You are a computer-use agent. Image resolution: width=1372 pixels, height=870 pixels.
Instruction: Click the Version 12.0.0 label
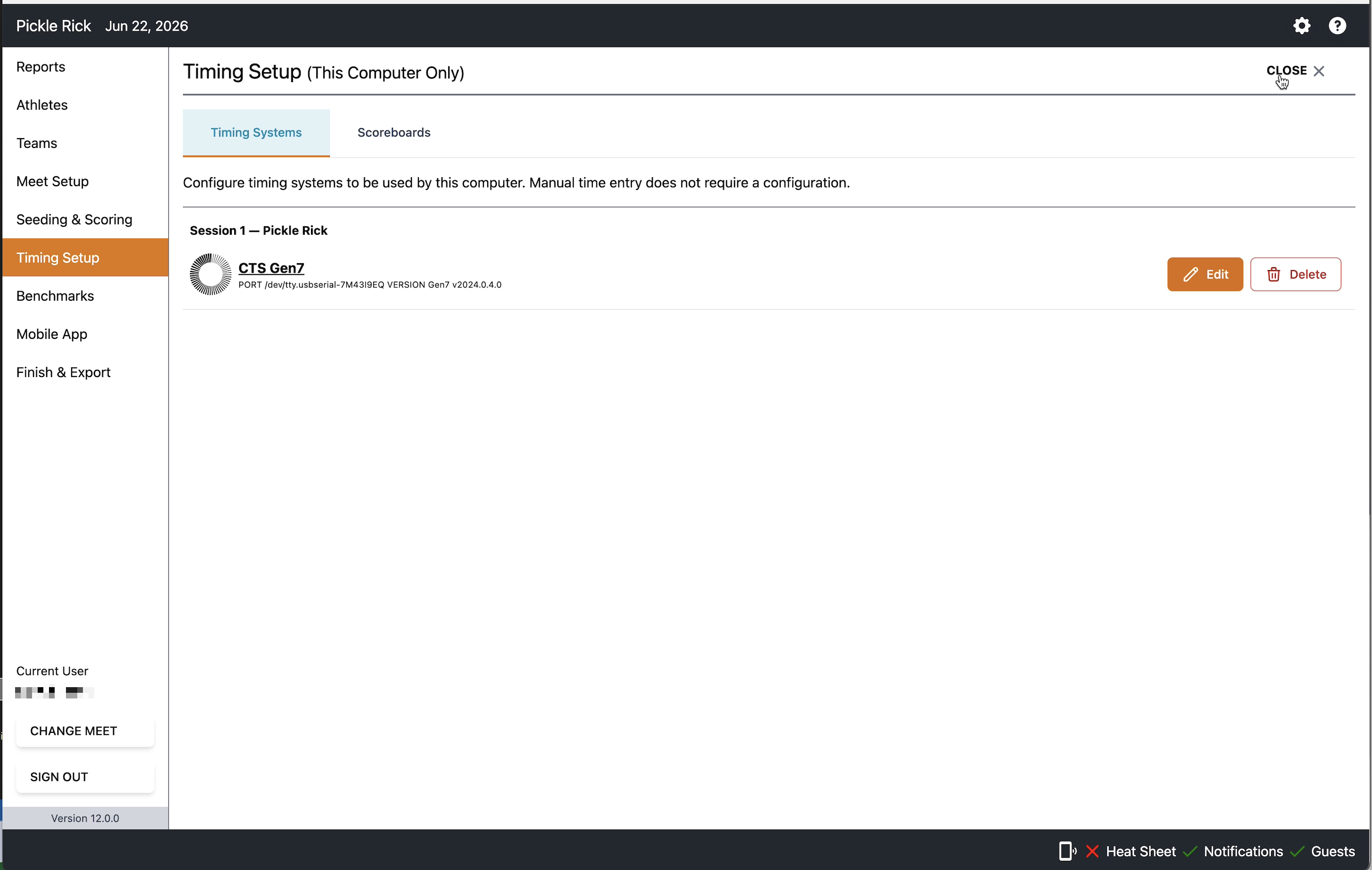(x=85, y=818)
